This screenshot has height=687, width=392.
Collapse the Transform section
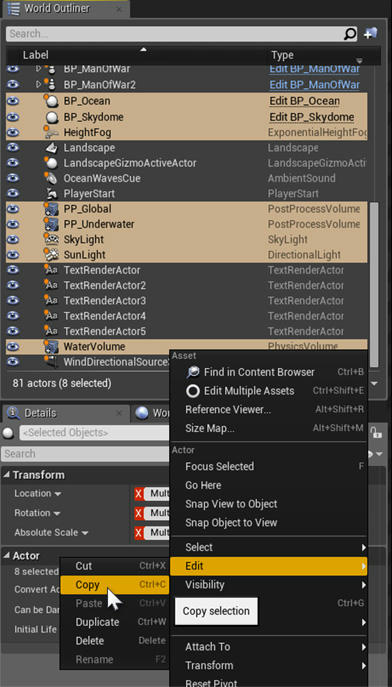click(7, 475)
